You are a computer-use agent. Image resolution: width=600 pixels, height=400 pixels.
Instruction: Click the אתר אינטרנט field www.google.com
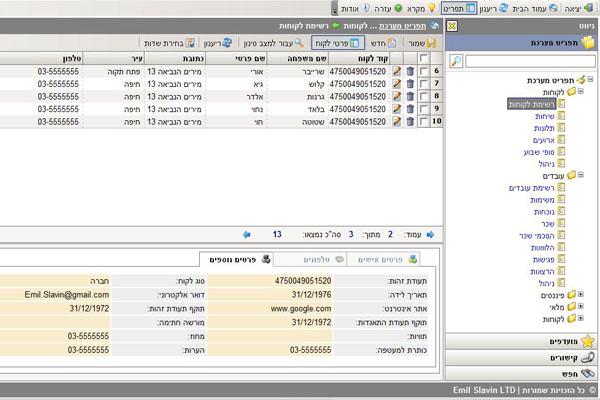pos(270,309)
